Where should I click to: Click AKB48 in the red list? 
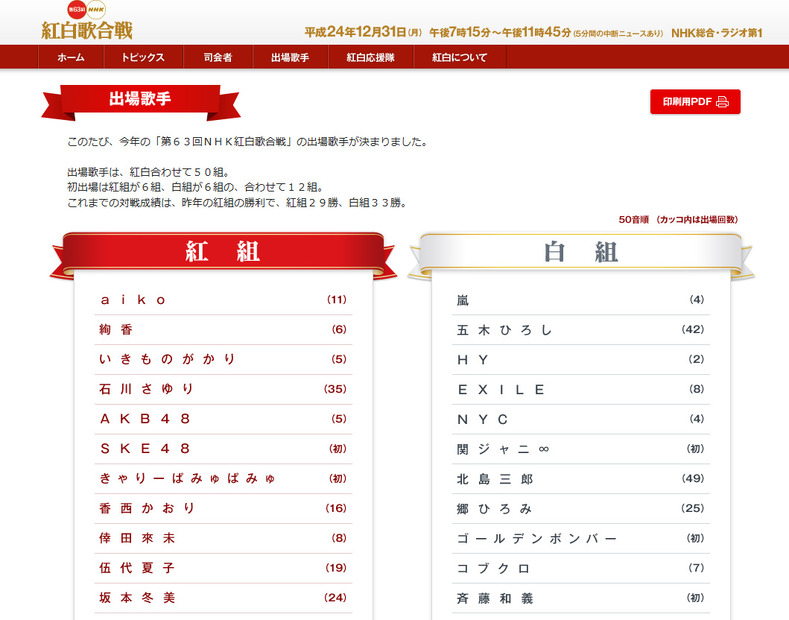click(x=223, y=419)
